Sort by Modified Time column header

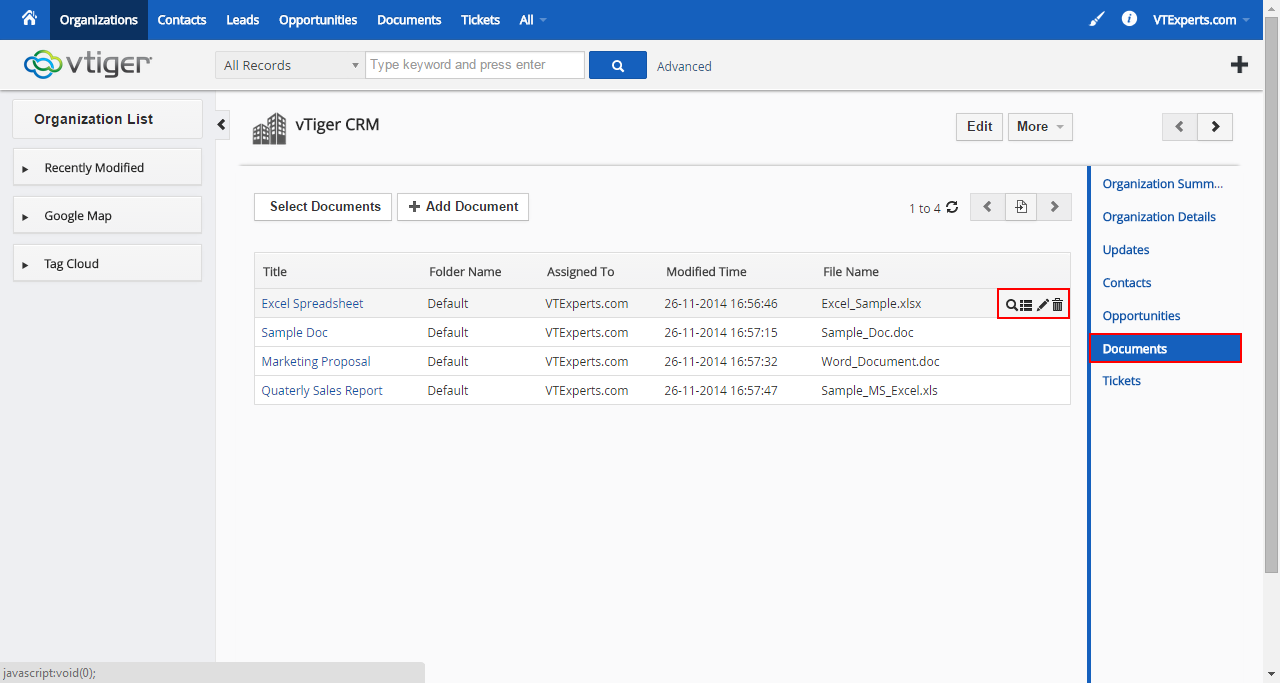(x=706, y=272)
